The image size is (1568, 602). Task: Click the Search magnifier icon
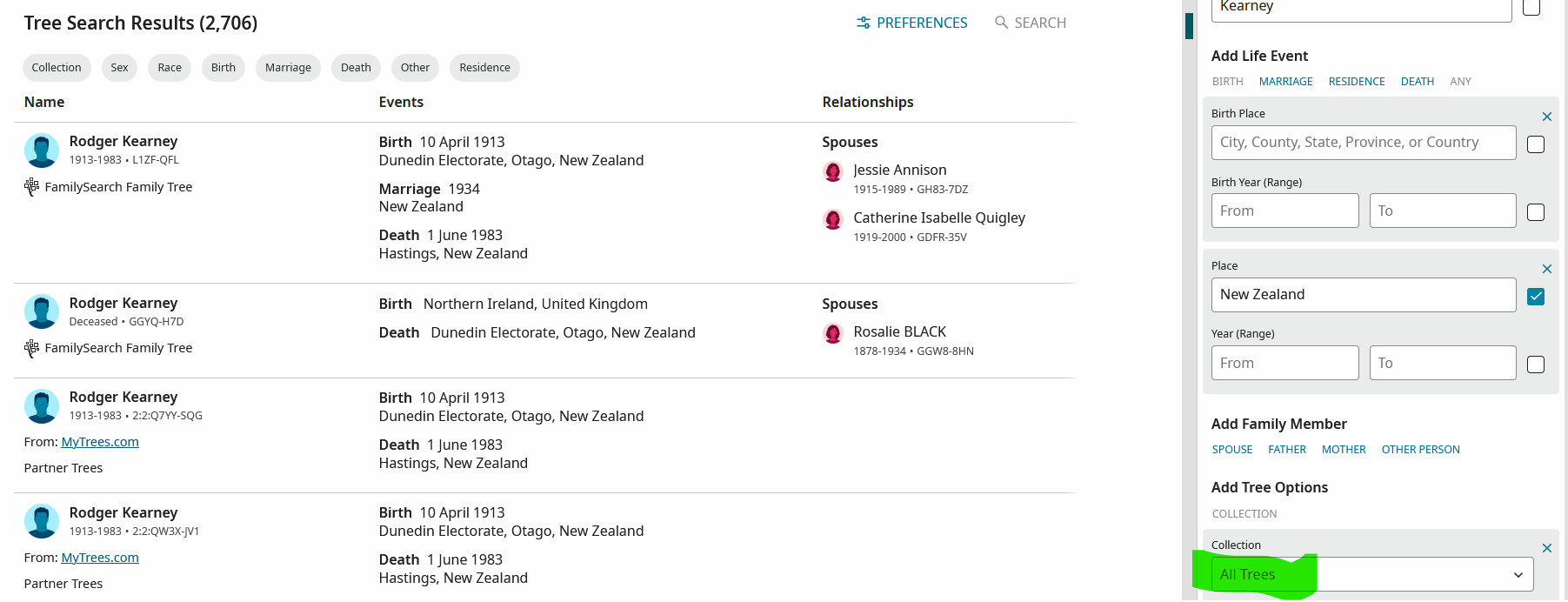(1001, 23)
